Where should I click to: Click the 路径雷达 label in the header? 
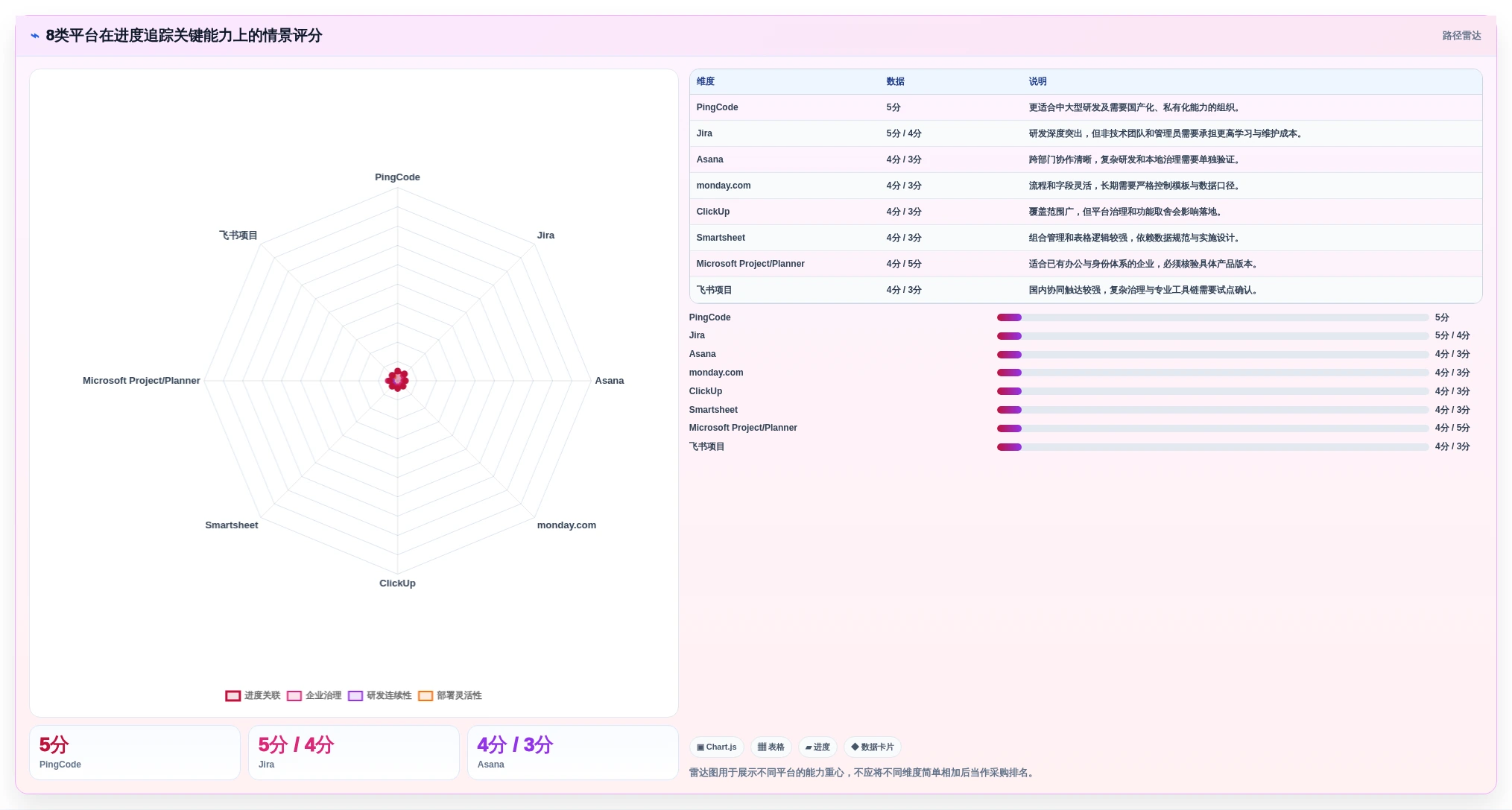pos(1461,36)
